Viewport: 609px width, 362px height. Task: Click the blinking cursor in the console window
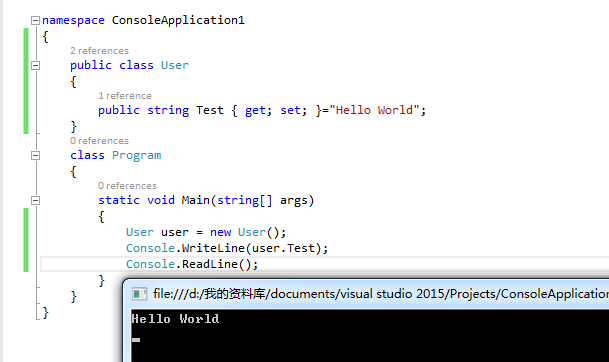tap(136, 340)
